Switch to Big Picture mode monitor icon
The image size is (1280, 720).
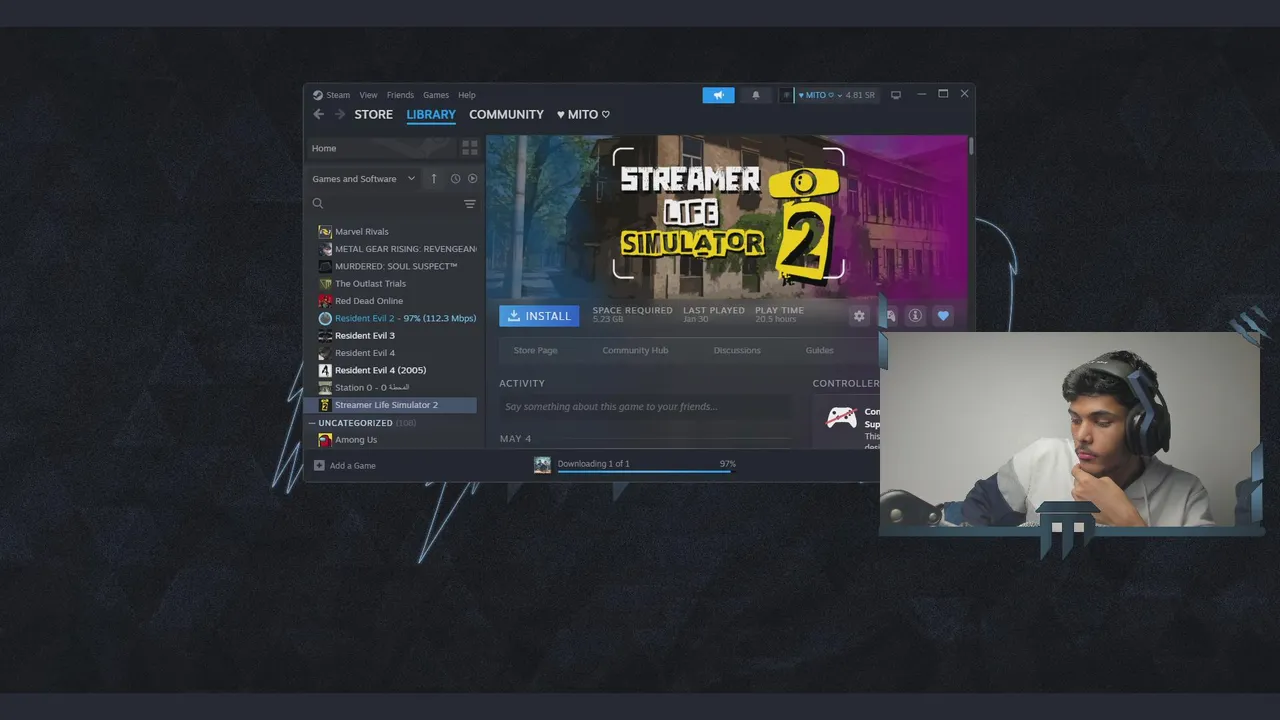tap(896, 95)
